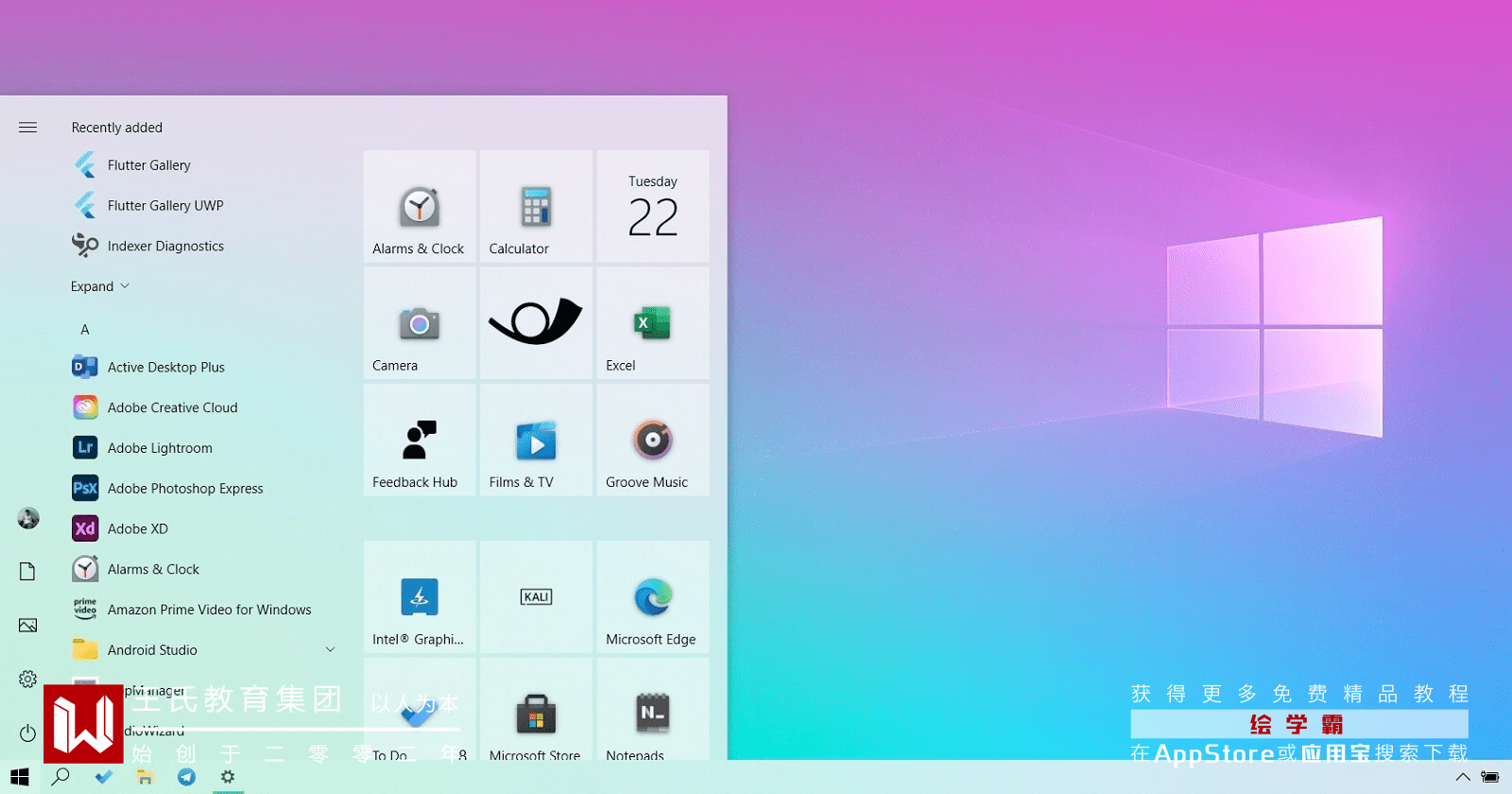Open the Intel Graphics tile

coord(420,596)
